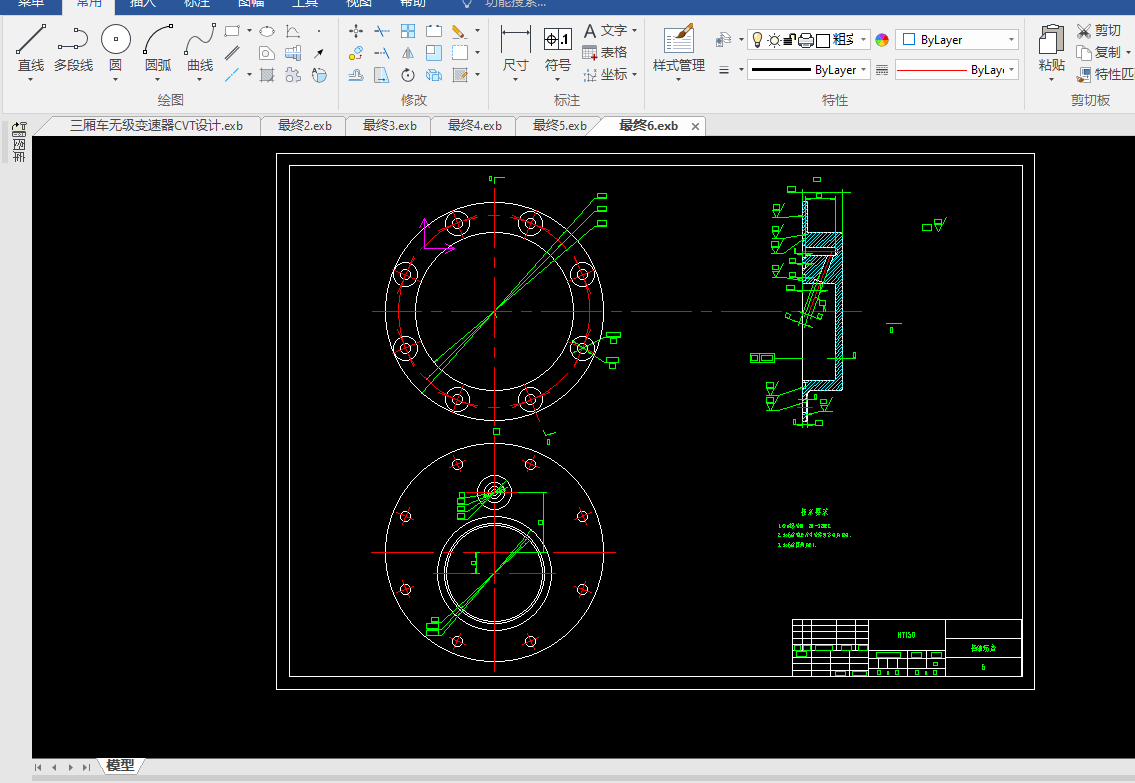Toggle current layer lock icon
The width and height of the screenshot is (1135, 783).
coord(790,40)
